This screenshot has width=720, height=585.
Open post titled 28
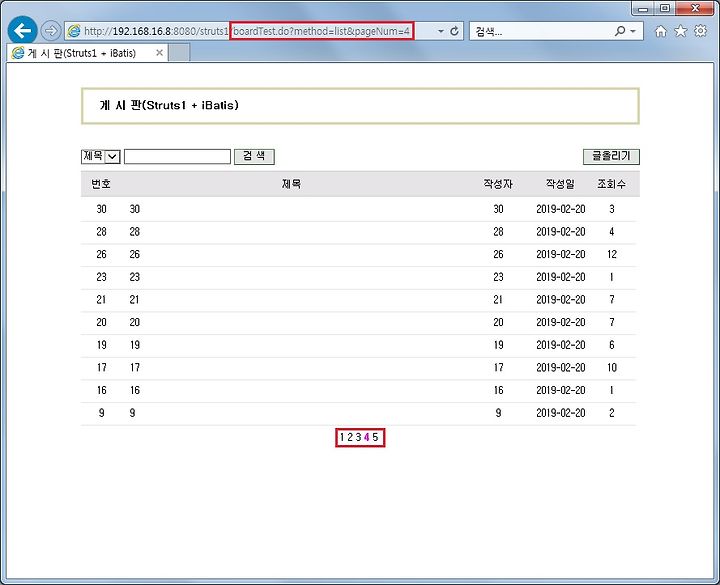135,231
